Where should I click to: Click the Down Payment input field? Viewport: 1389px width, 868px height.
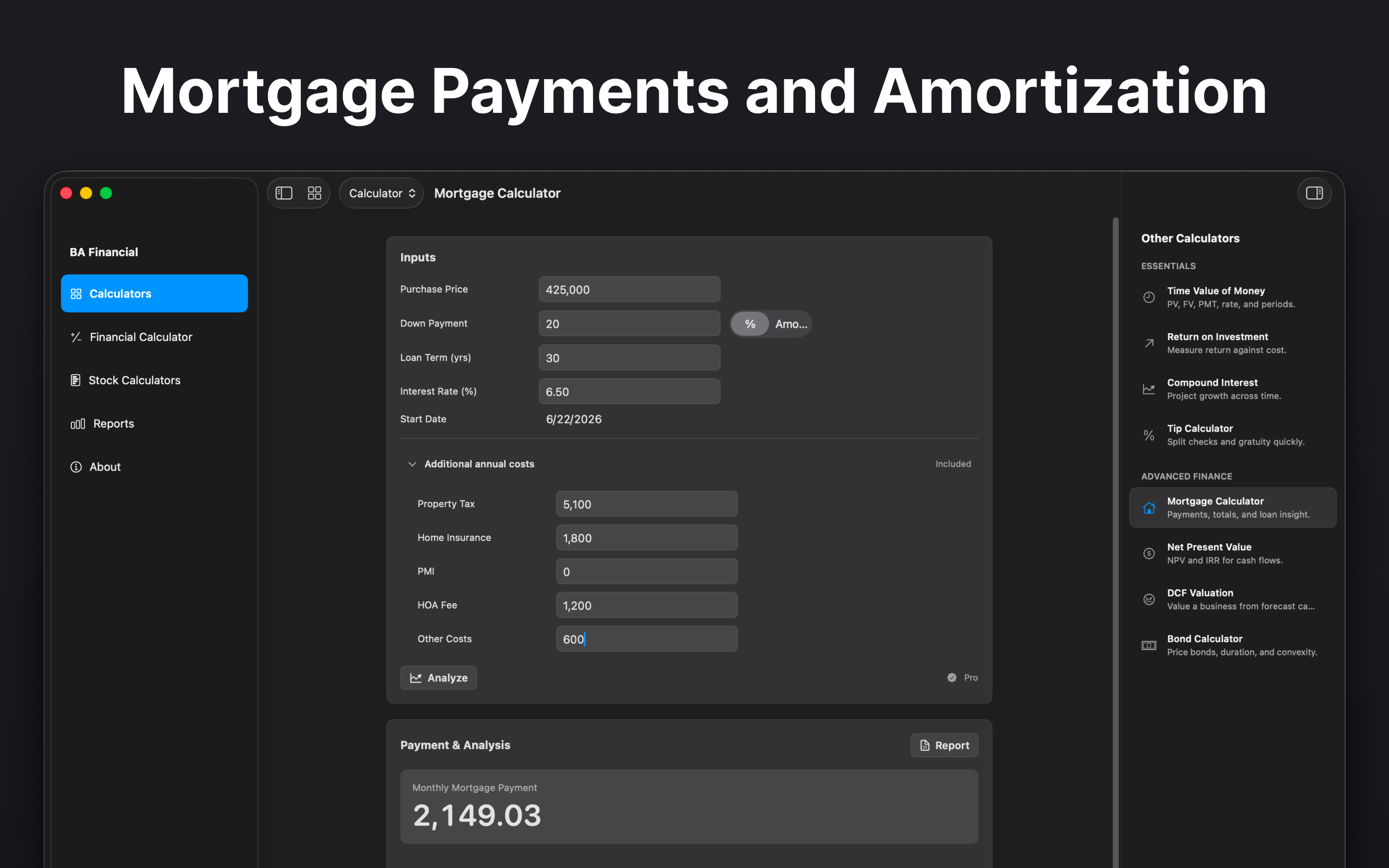point(629,324)
